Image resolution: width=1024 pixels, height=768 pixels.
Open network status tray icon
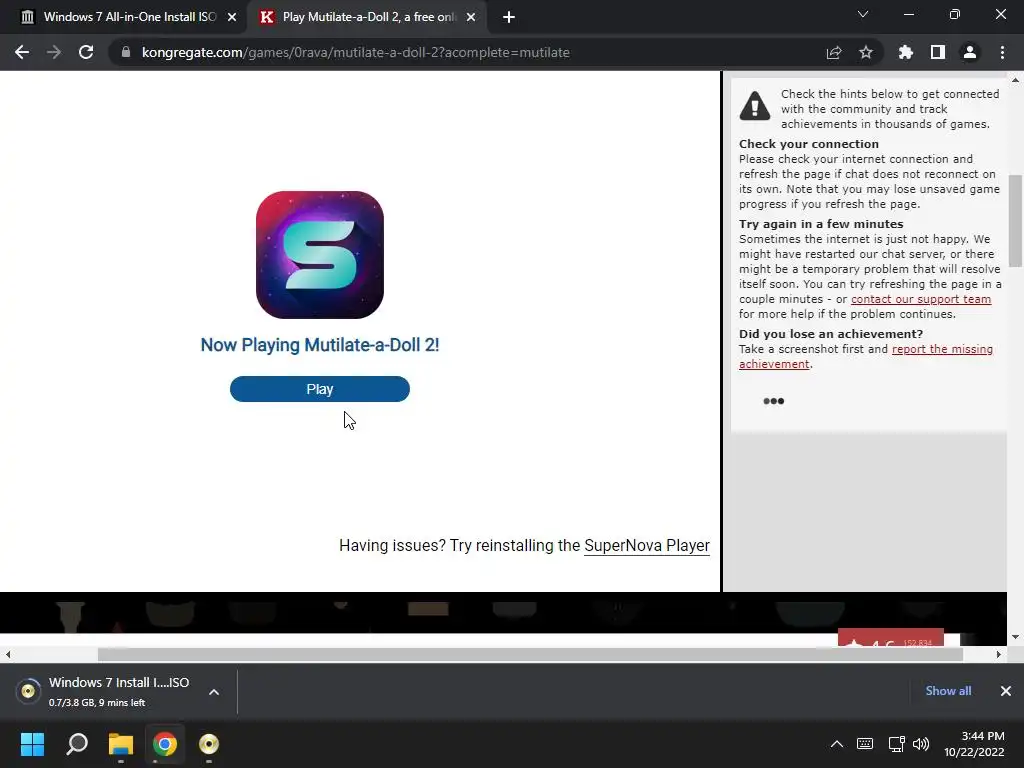[x=896, y=744]
